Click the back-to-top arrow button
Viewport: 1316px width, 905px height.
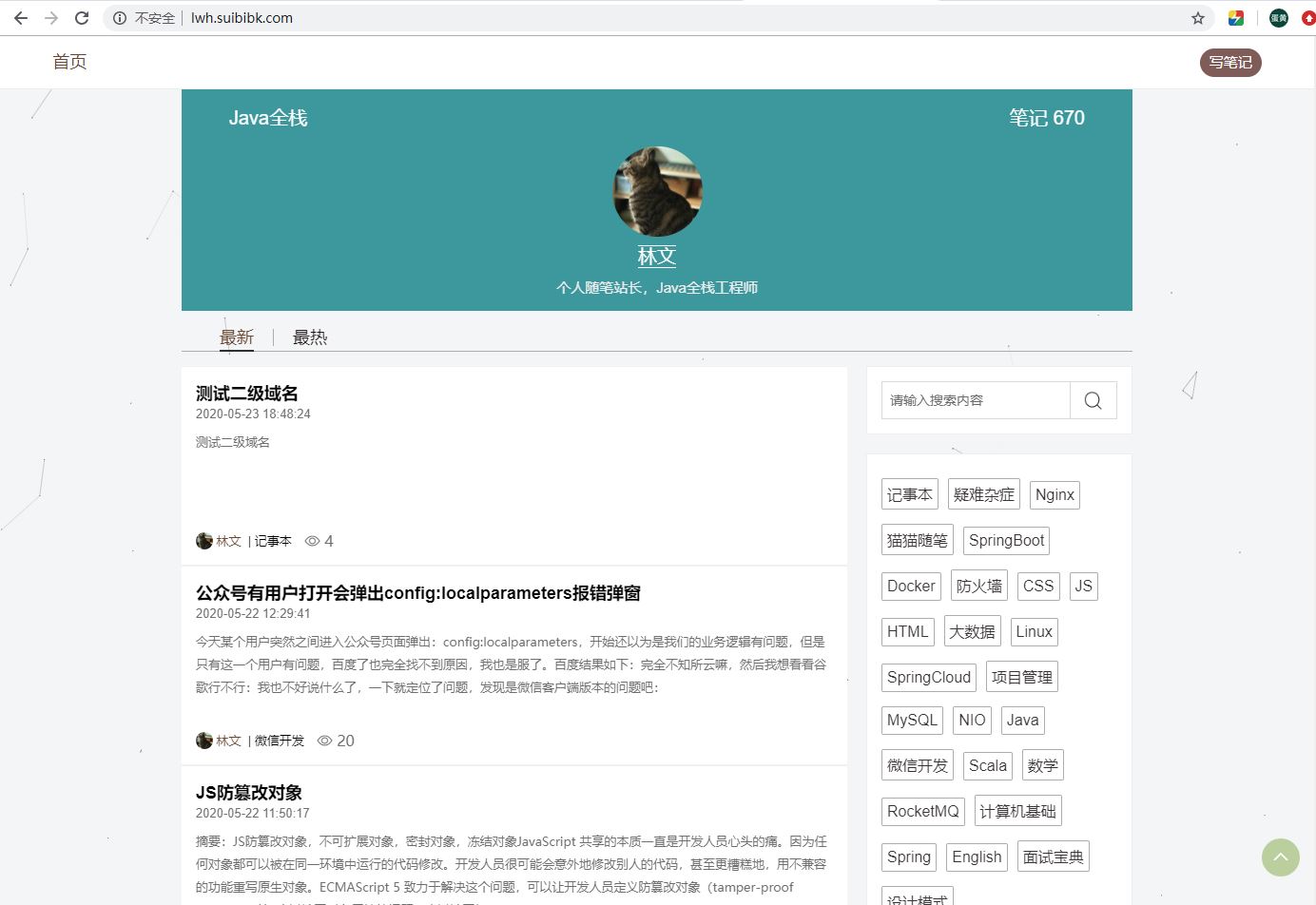[1281, 857]
